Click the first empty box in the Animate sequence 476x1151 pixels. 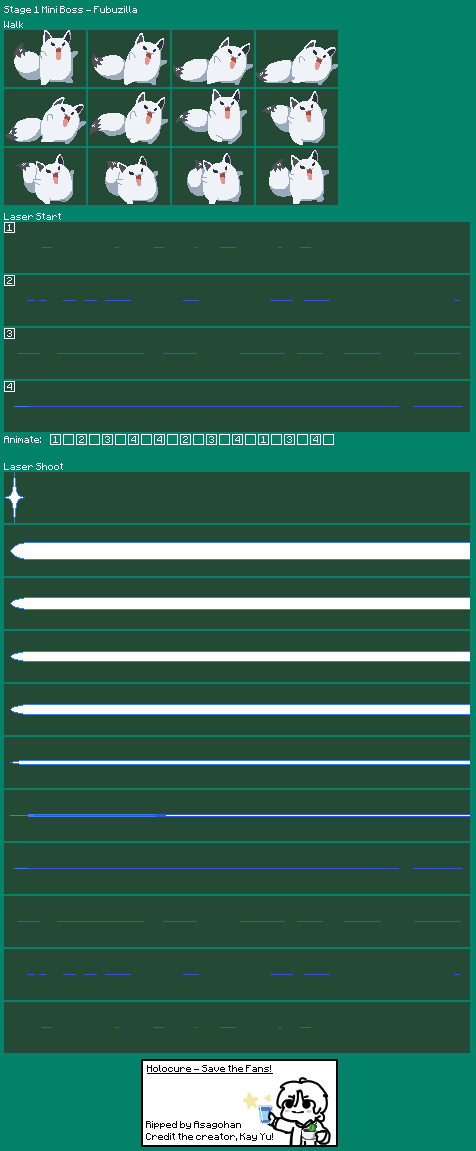68,440
